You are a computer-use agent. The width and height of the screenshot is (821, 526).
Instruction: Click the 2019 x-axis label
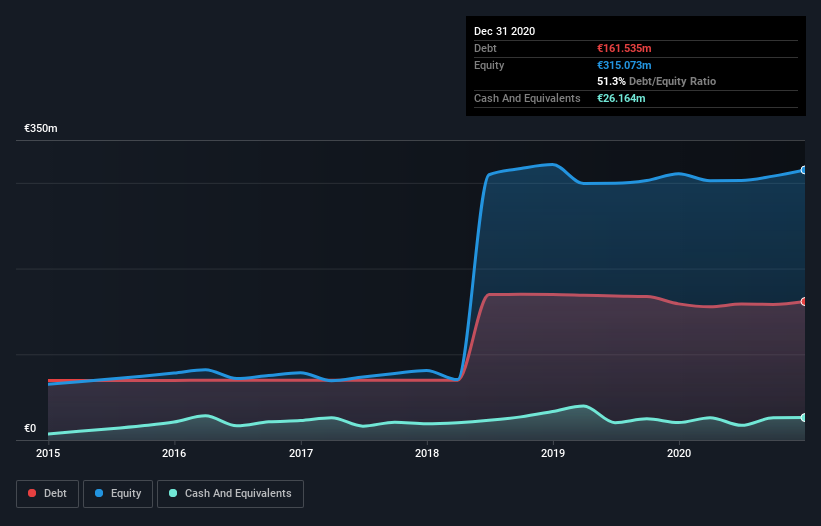click(553, 453)
